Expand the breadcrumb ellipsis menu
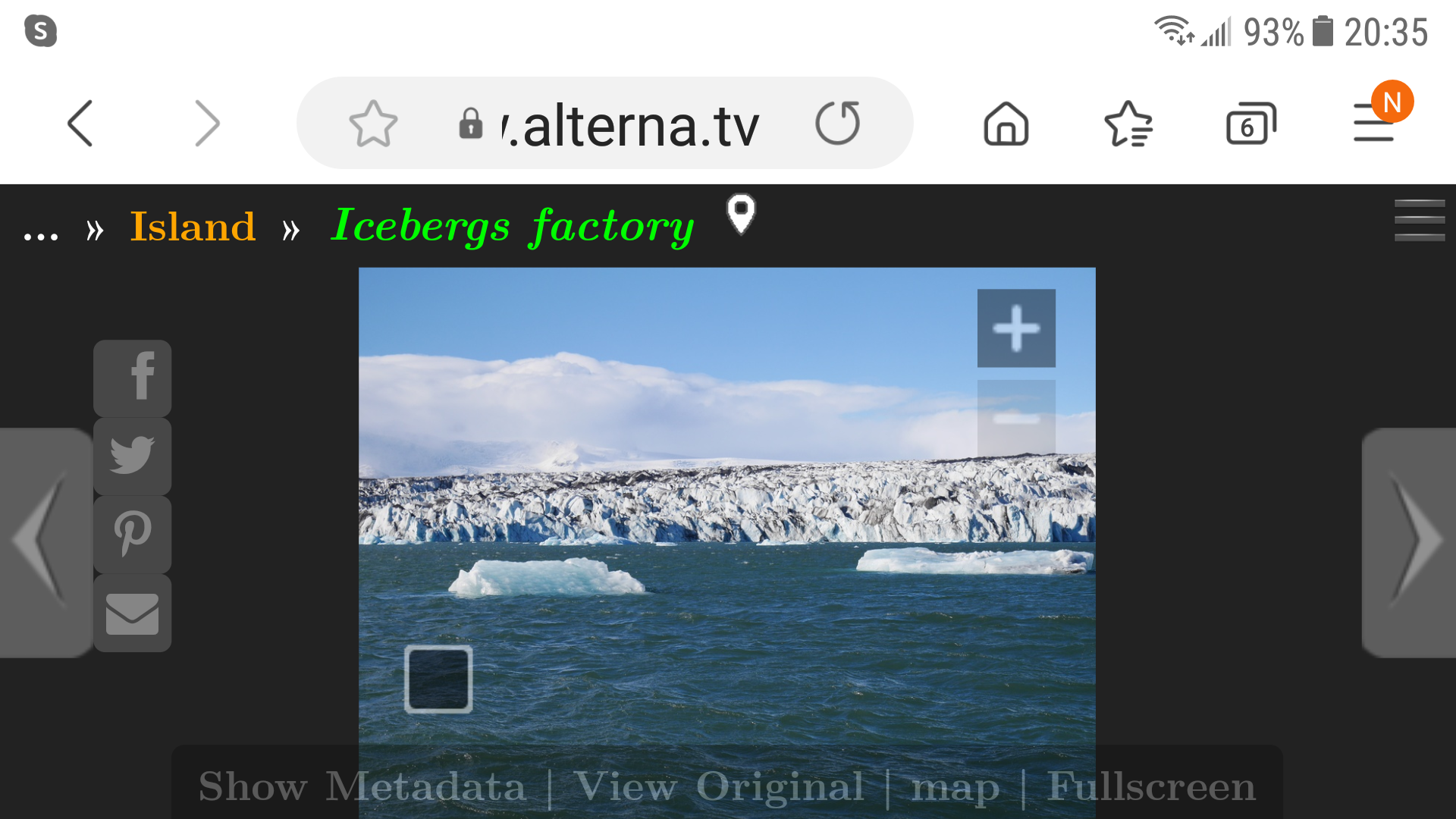 coord(40,228)
